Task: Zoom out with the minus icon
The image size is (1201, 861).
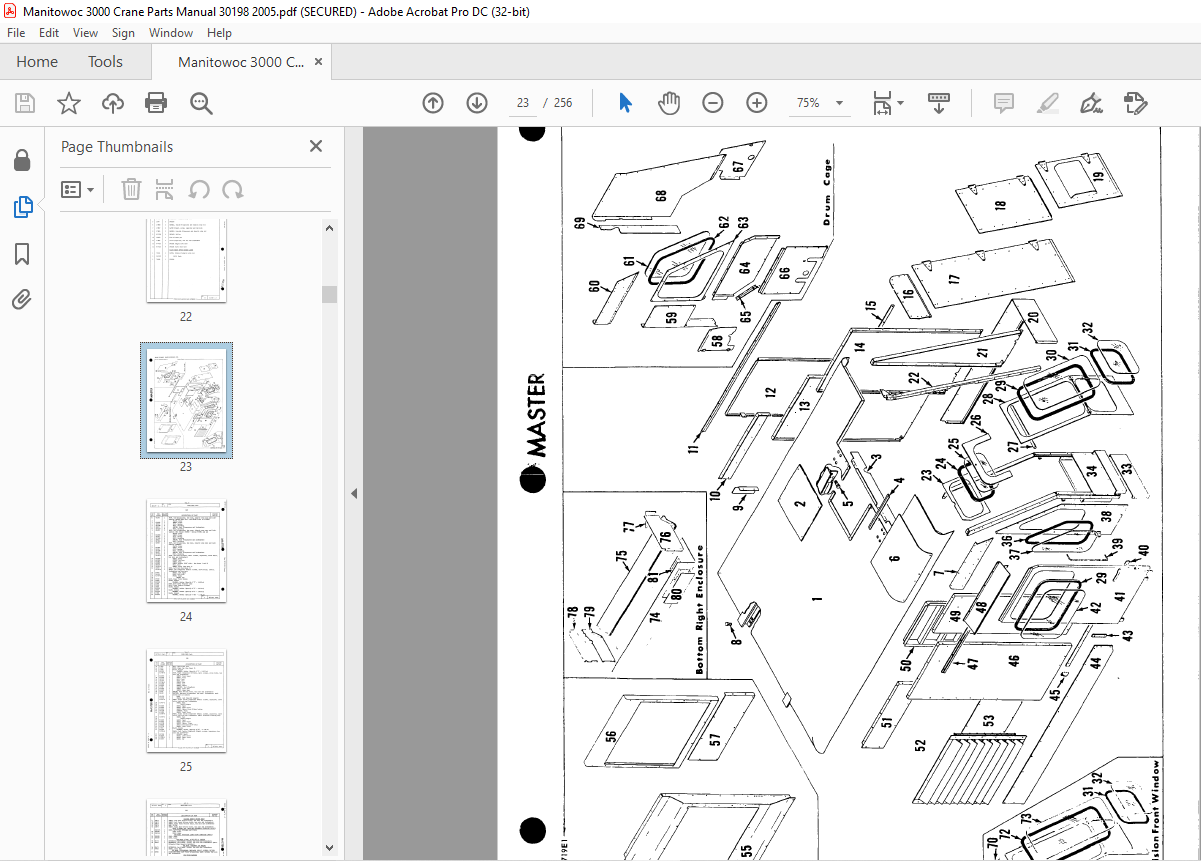Action: (x=713, y=103)
